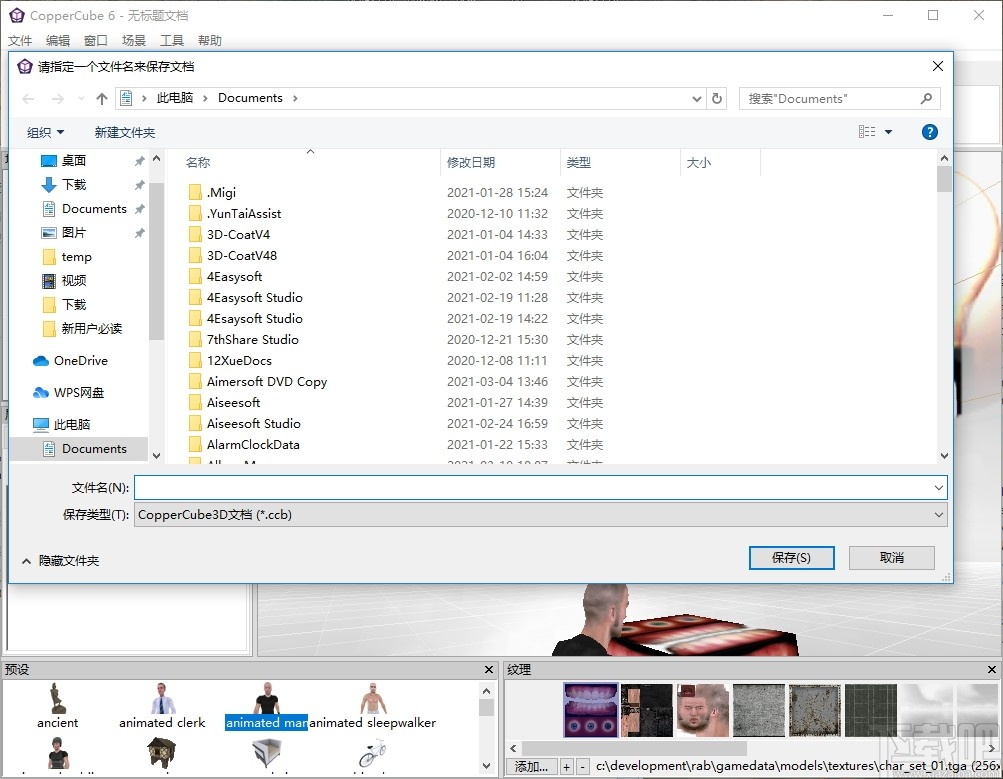This screenshot has width=1003, height=779.
Task: Select the Aiseesoft Studio folder
Action: pos(253,423)
